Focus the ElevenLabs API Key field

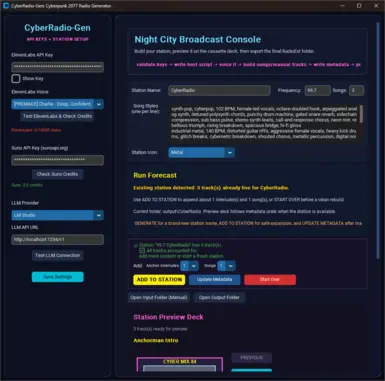point(57,67)
